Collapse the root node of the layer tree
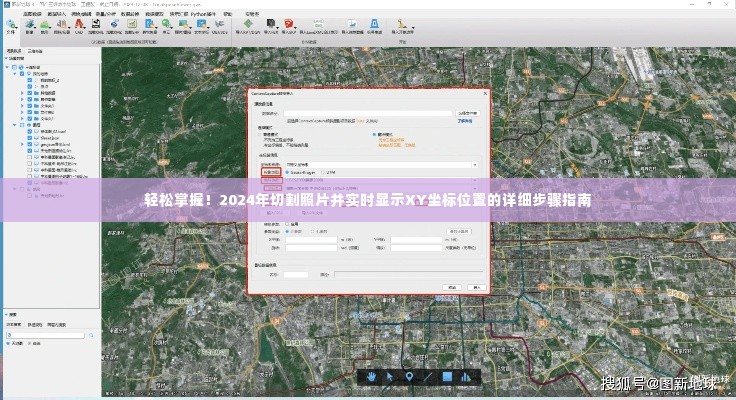Viewport: 736px width, 400px height. pyautogui.click(x=7, y=67)
